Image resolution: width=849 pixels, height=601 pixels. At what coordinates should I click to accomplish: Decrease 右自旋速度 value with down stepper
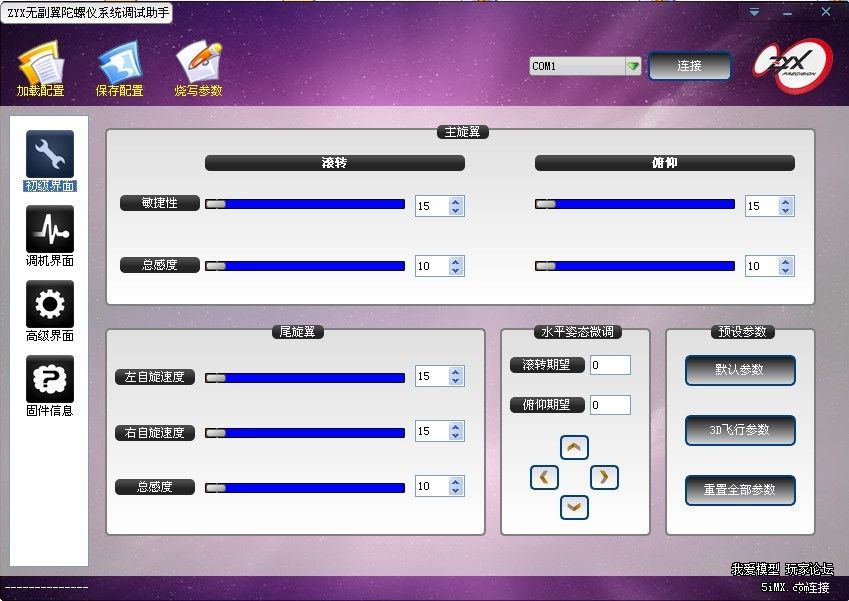tap(456, 436)
